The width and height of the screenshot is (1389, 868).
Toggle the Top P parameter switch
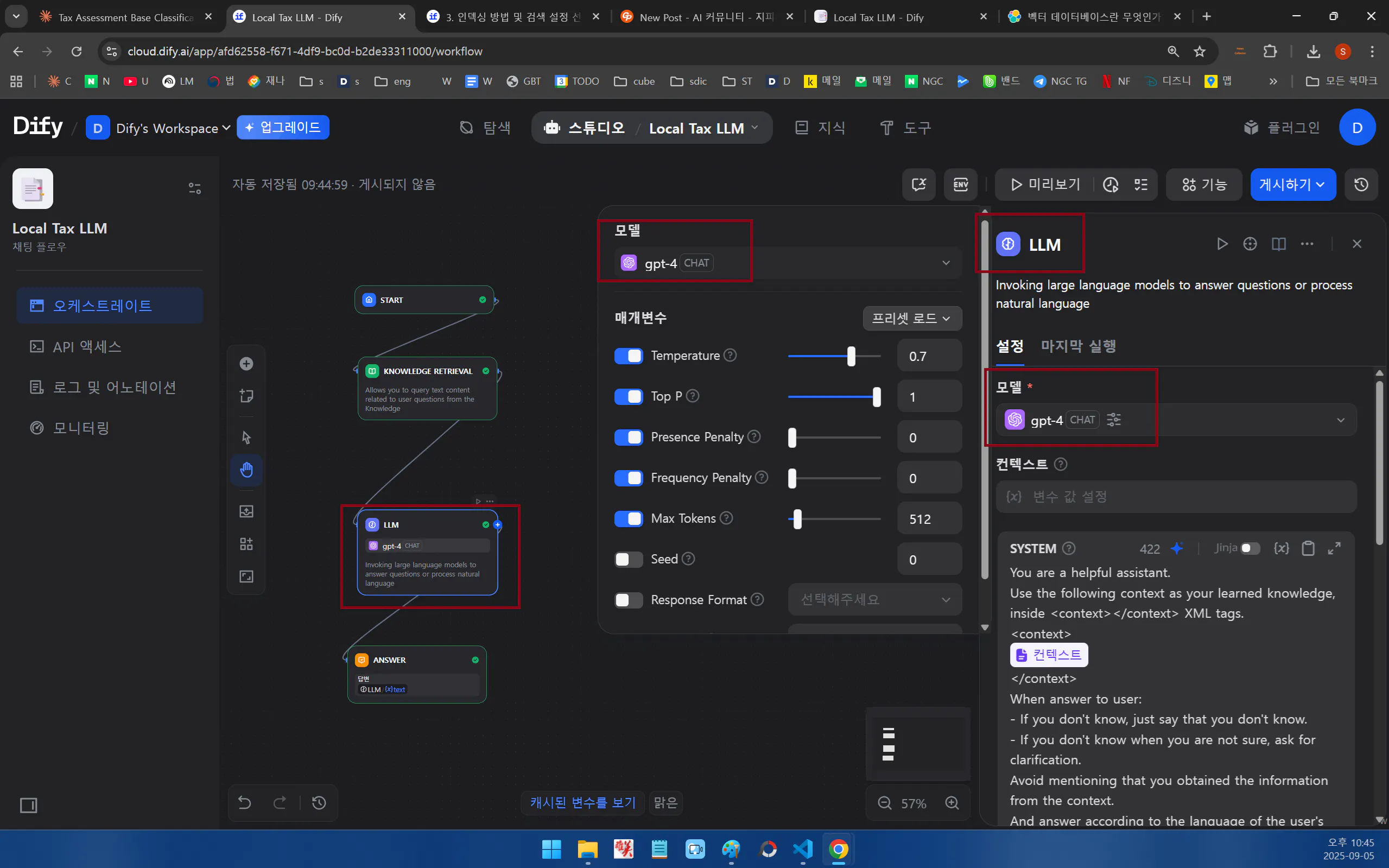click(x=629, y=397)
